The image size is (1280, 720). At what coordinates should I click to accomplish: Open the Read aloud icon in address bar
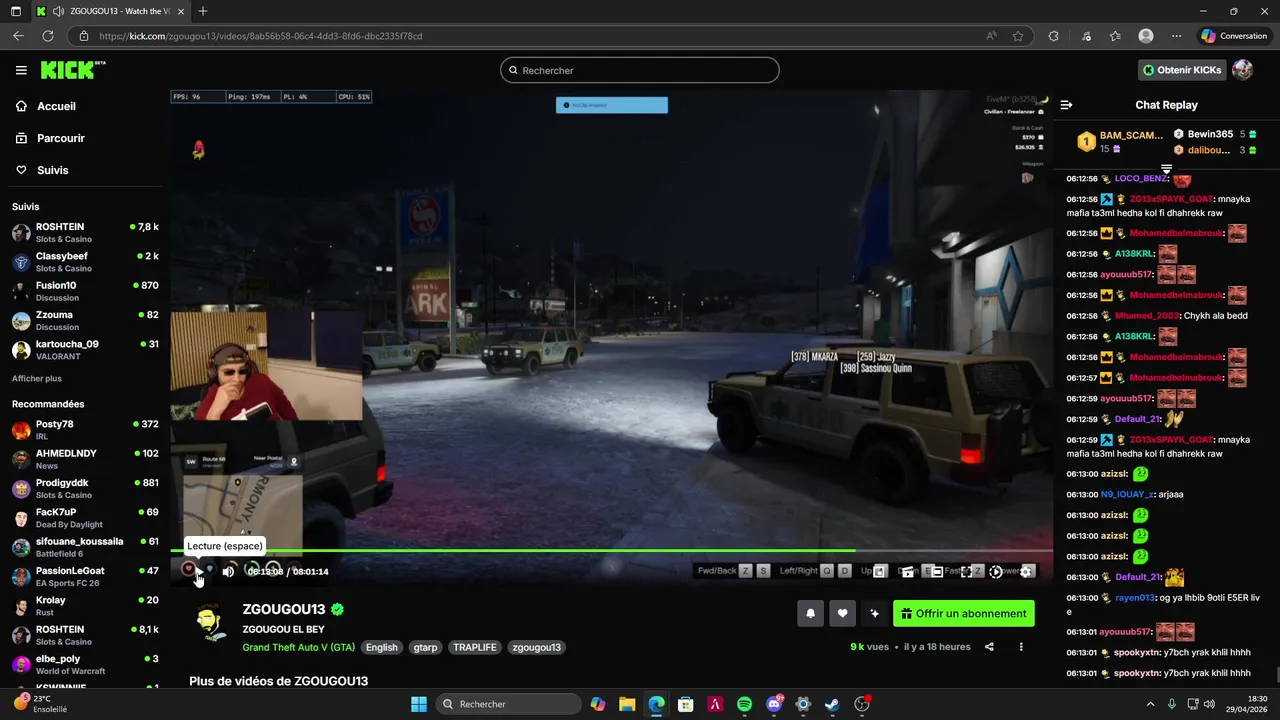tap(991, 36)
